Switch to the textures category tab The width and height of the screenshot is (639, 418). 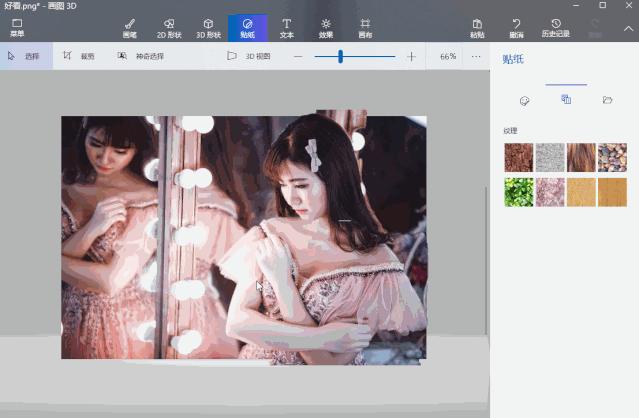(x=566, y=99)
